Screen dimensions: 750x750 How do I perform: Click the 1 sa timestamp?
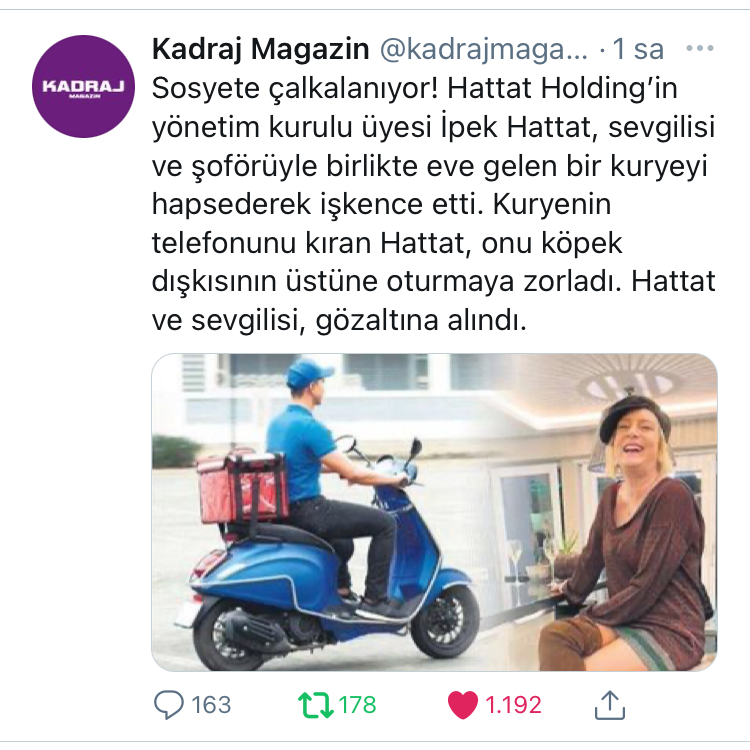coord(638,49)
